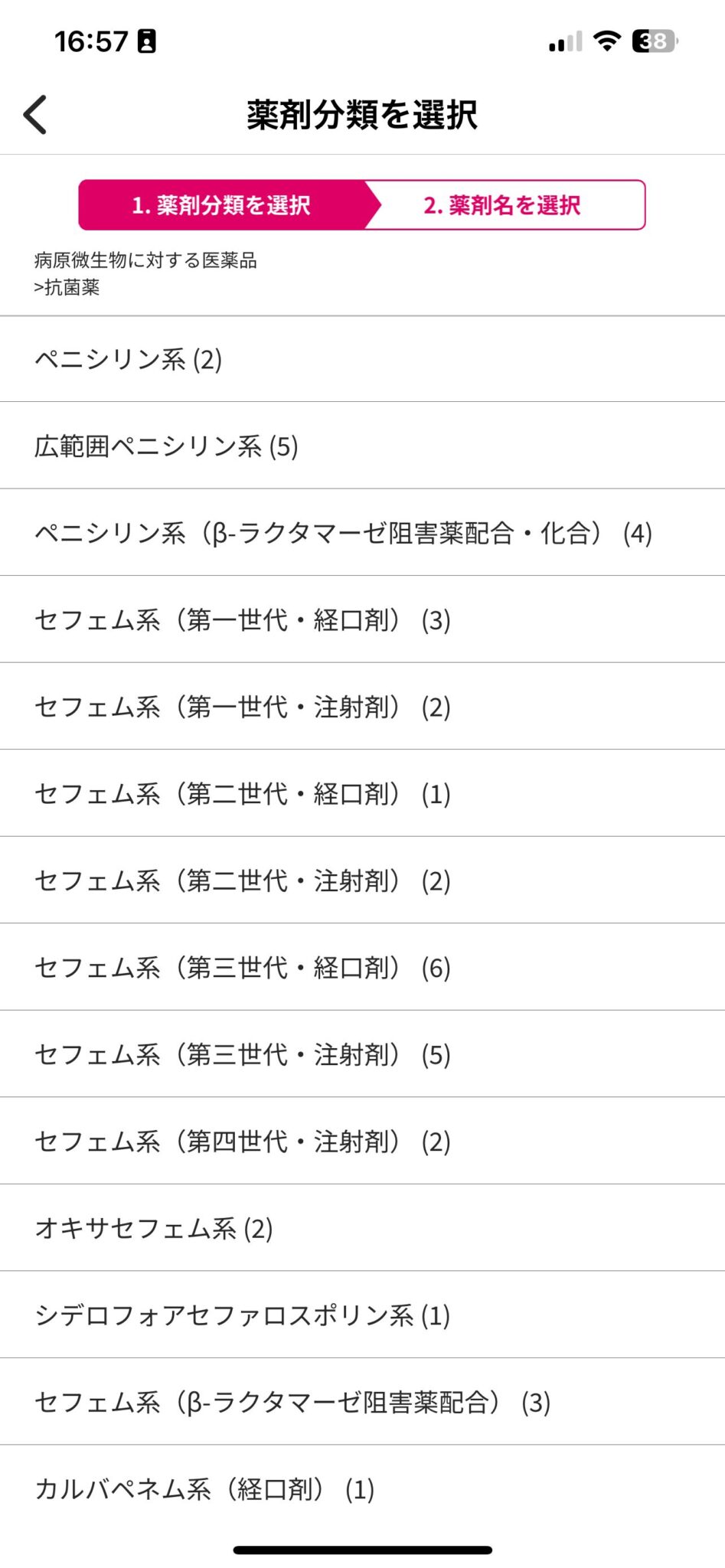
Task: Tap the battery indicator icon
Action: (x=655, y=41)
